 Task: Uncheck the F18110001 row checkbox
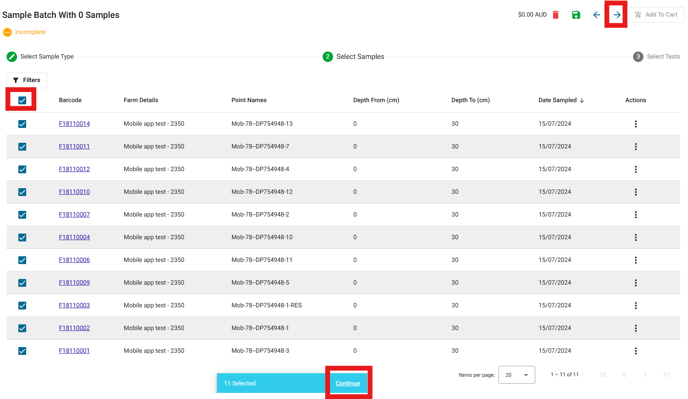click(x=22, y=351)
